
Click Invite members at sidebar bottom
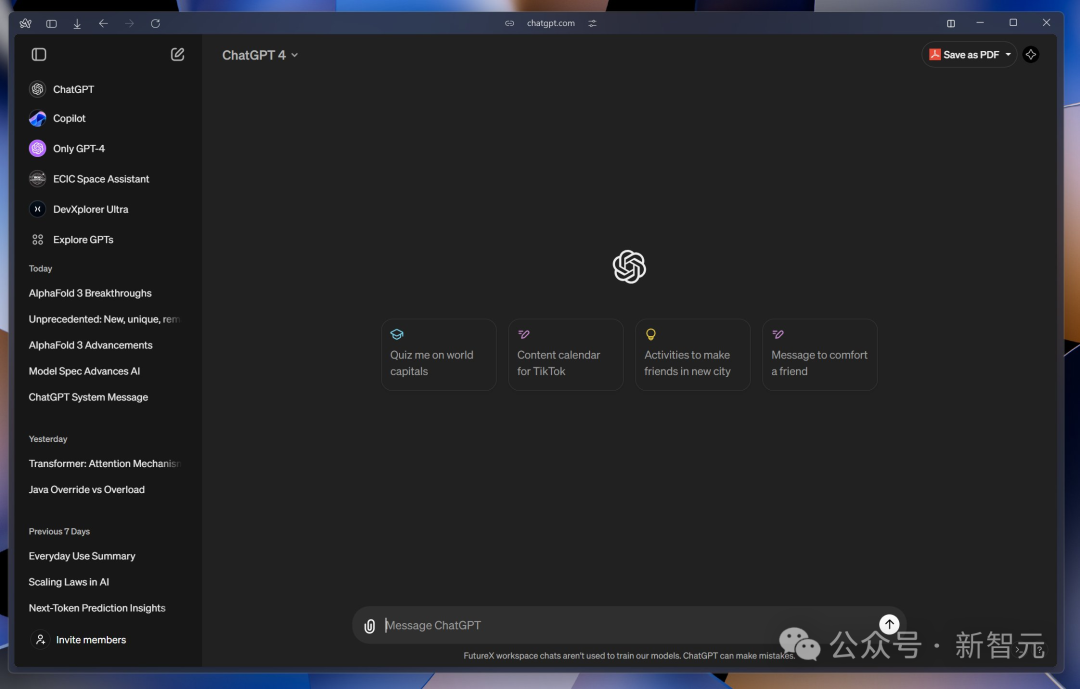click(90, 640)
